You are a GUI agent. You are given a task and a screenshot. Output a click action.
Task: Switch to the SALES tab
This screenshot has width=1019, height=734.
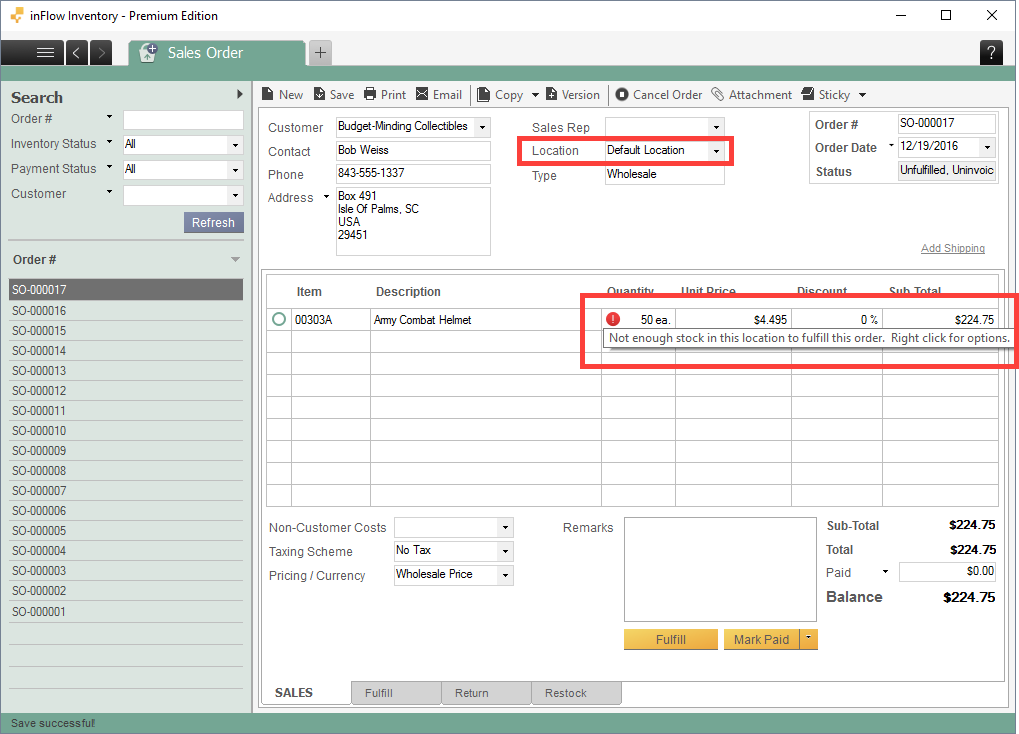[x=294, y=693]
